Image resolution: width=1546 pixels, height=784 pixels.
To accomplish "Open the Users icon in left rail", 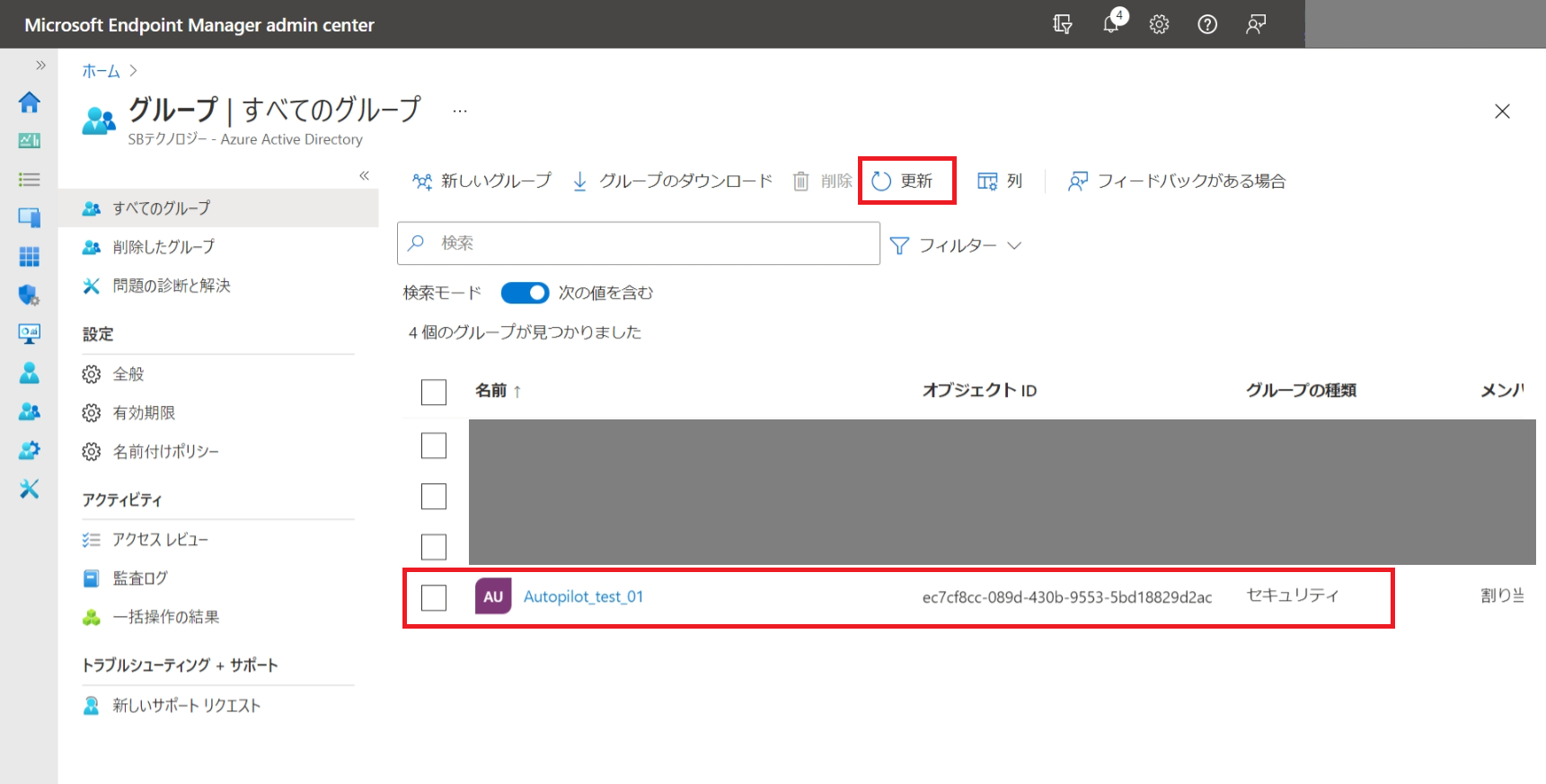I will click(x=29, y=372).
